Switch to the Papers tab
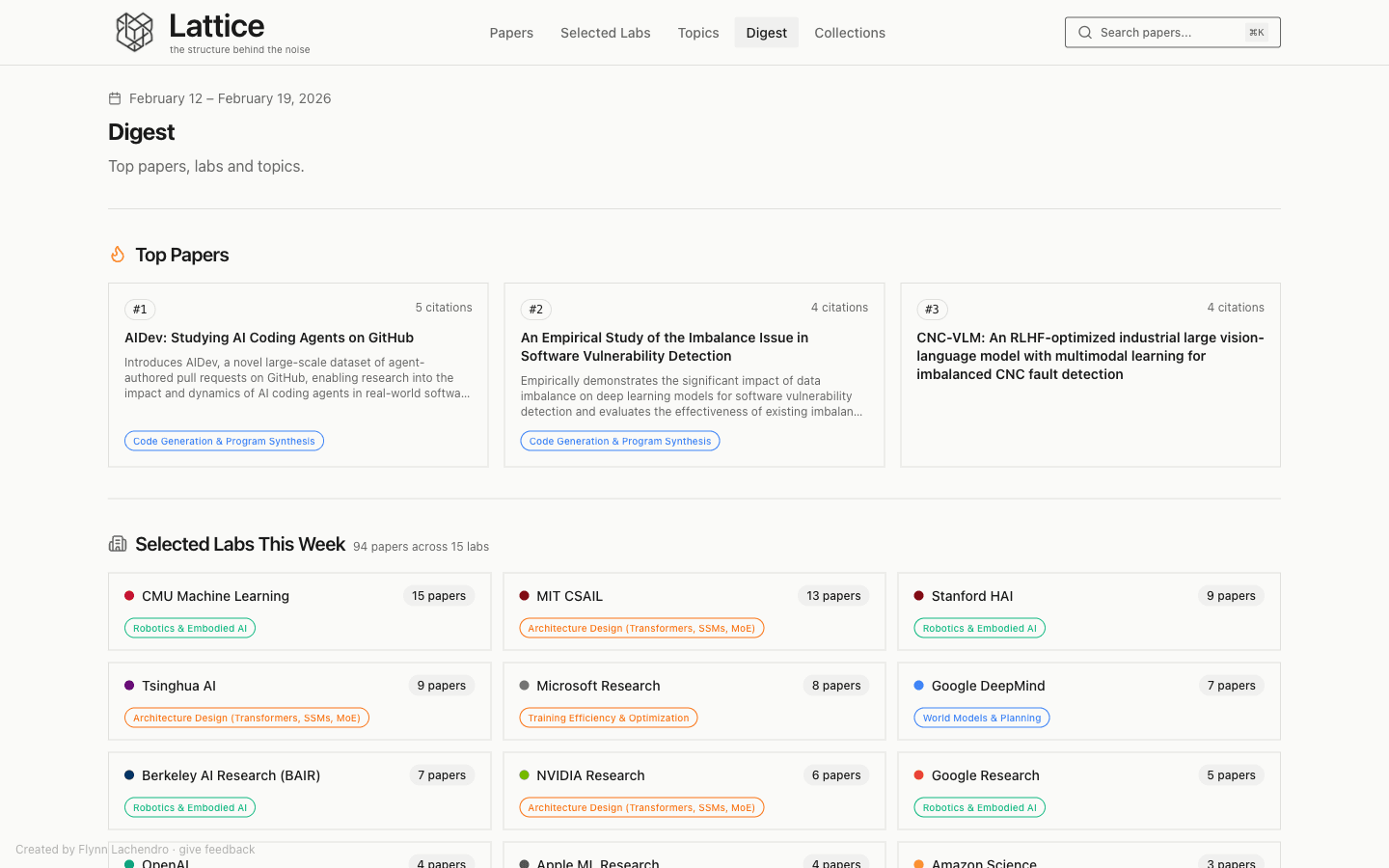The image size is (1389, 868). coord(511,32)
